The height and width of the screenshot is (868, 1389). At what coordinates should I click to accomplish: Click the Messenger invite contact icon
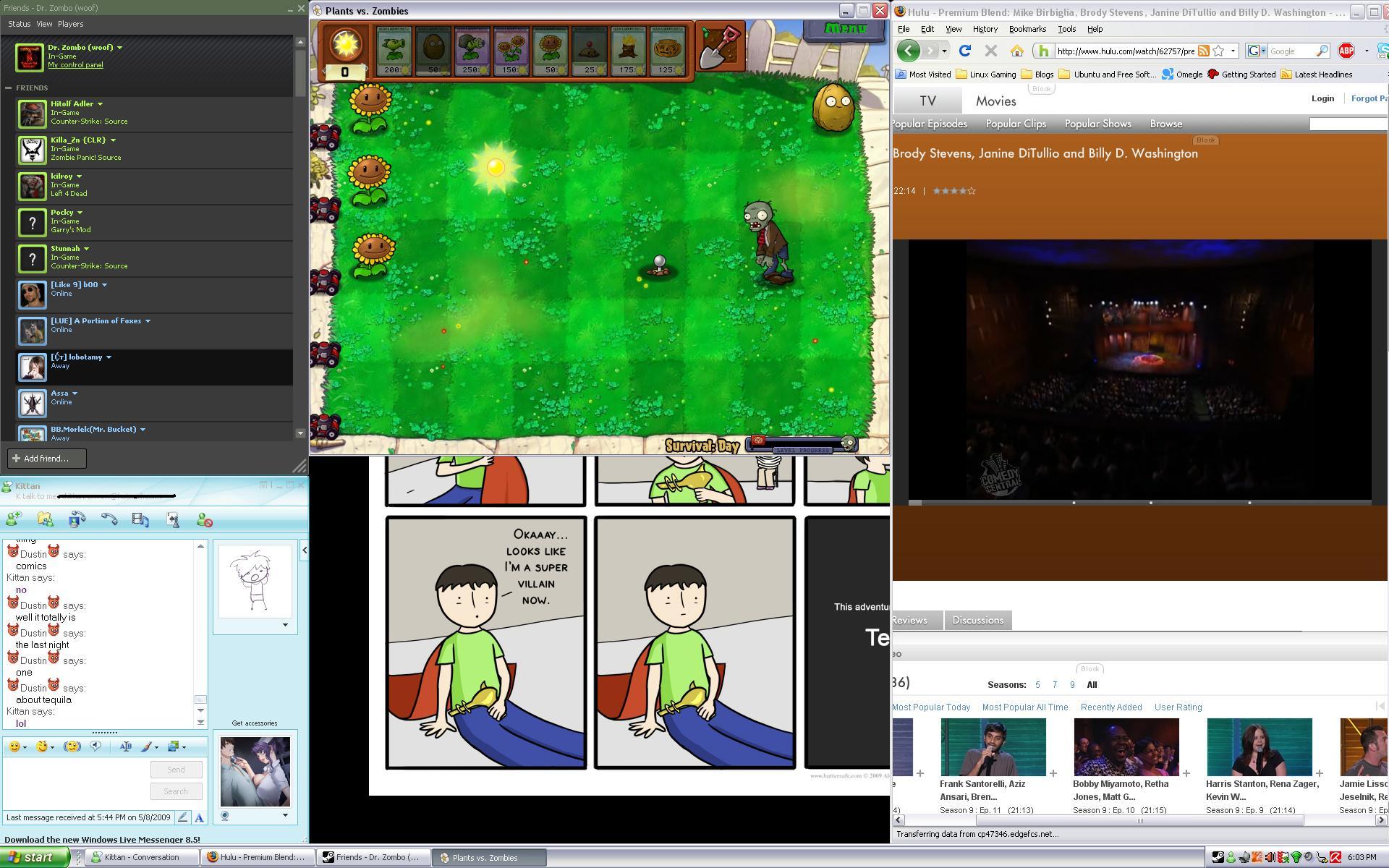point(14,519)
